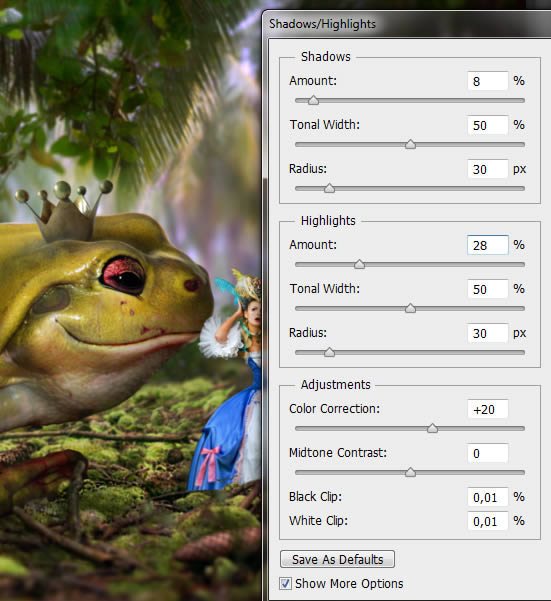Click the Shadows Tonal Width value field

click(x=488, y=125)
